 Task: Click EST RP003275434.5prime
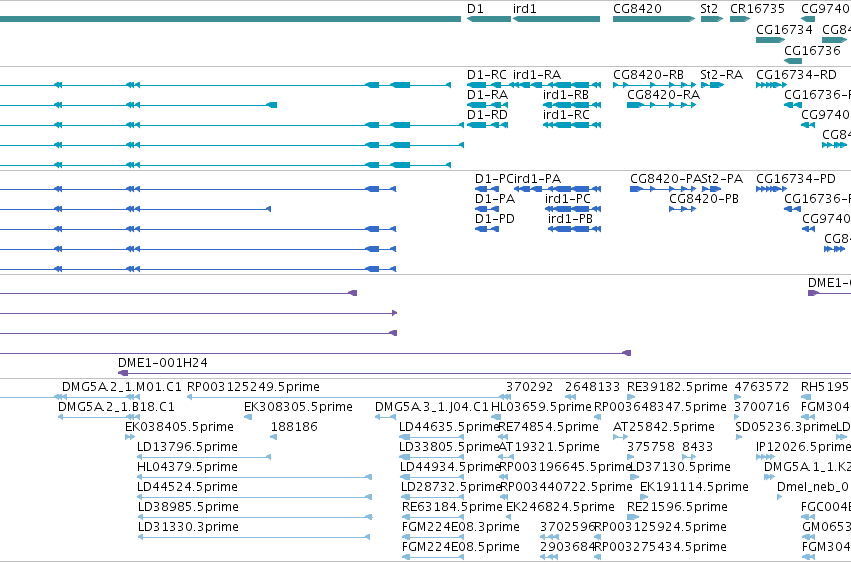(x=661, y=548)
